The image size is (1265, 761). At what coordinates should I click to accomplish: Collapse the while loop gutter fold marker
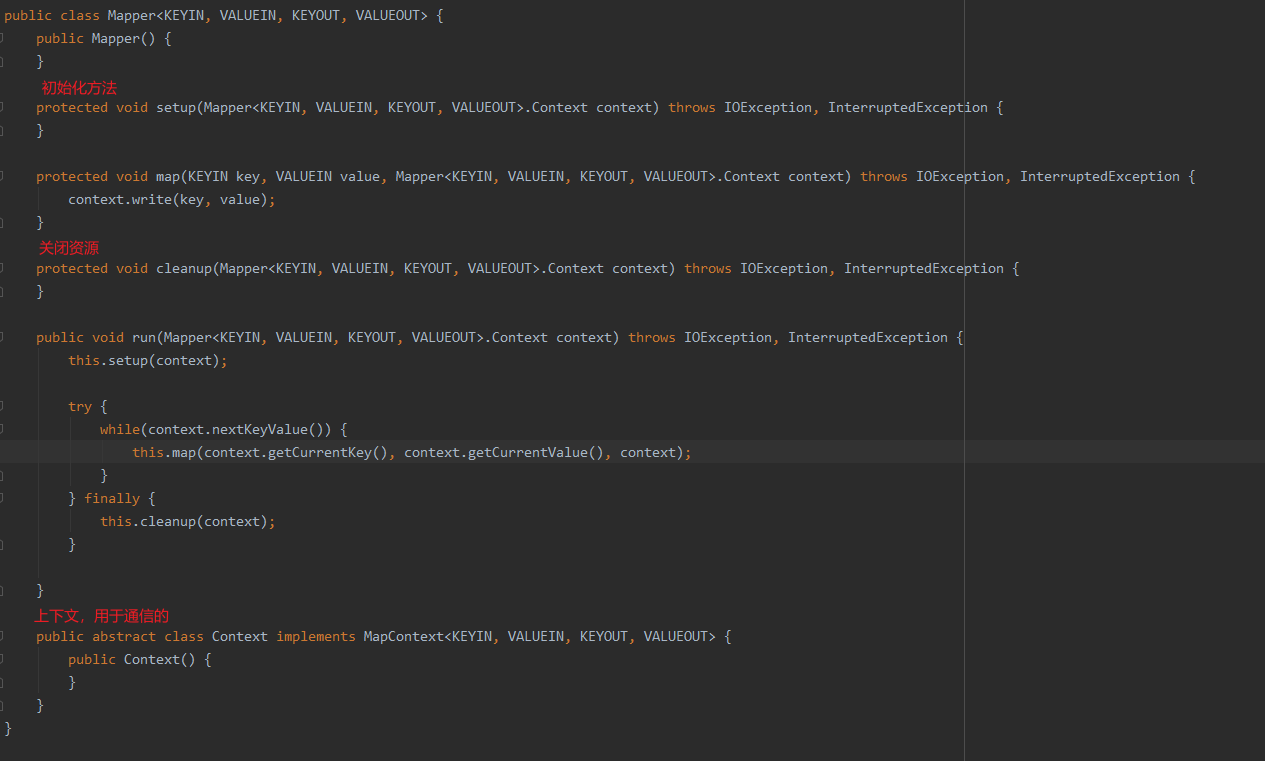tap(2, 429)
